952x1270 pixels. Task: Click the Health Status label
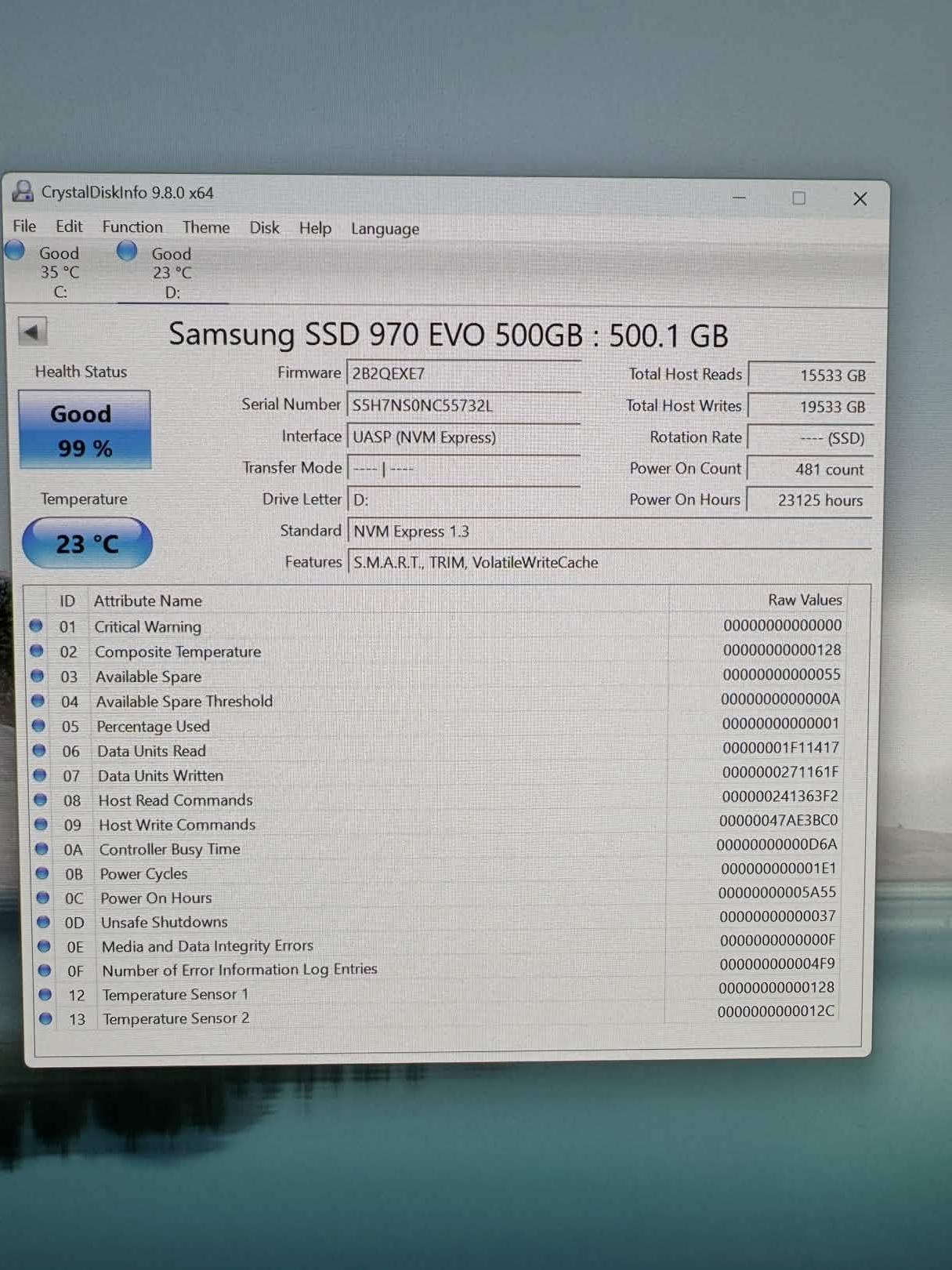[81, 372]
